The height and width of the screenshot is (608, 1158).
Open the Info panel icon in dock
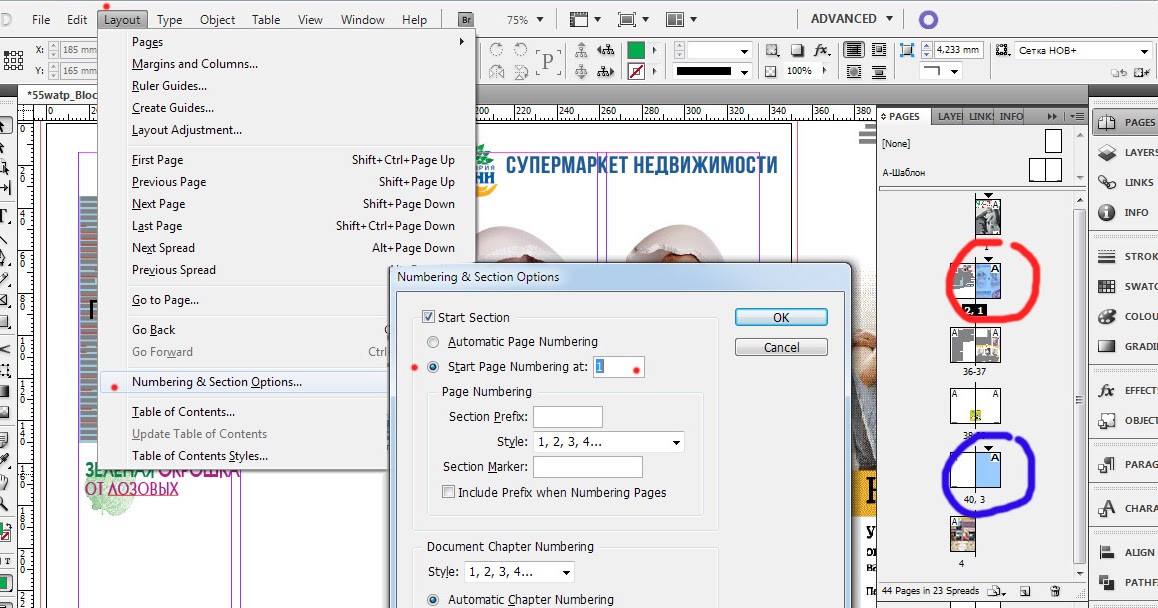point(1106,213)
